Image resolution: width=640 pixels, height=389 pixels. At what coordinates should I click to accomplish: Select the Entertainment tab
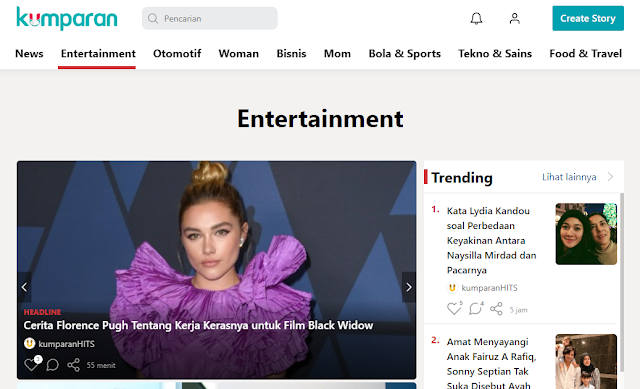coord(98,53)
